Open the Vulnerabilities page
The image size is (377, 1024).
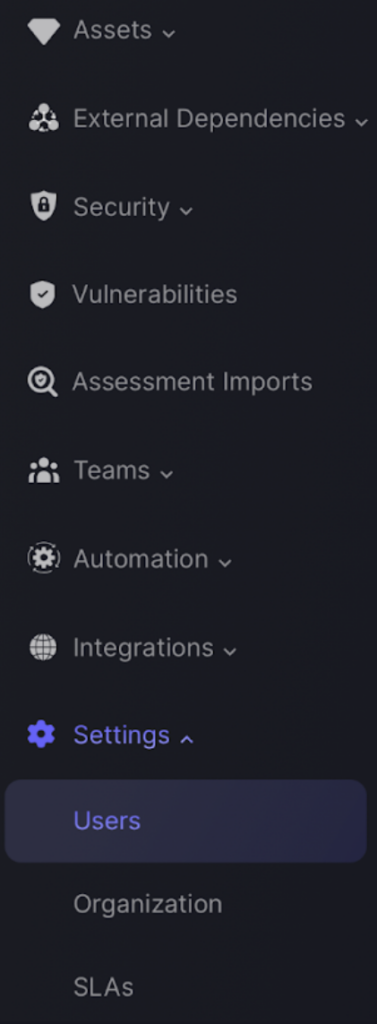[x=155, y=295]
